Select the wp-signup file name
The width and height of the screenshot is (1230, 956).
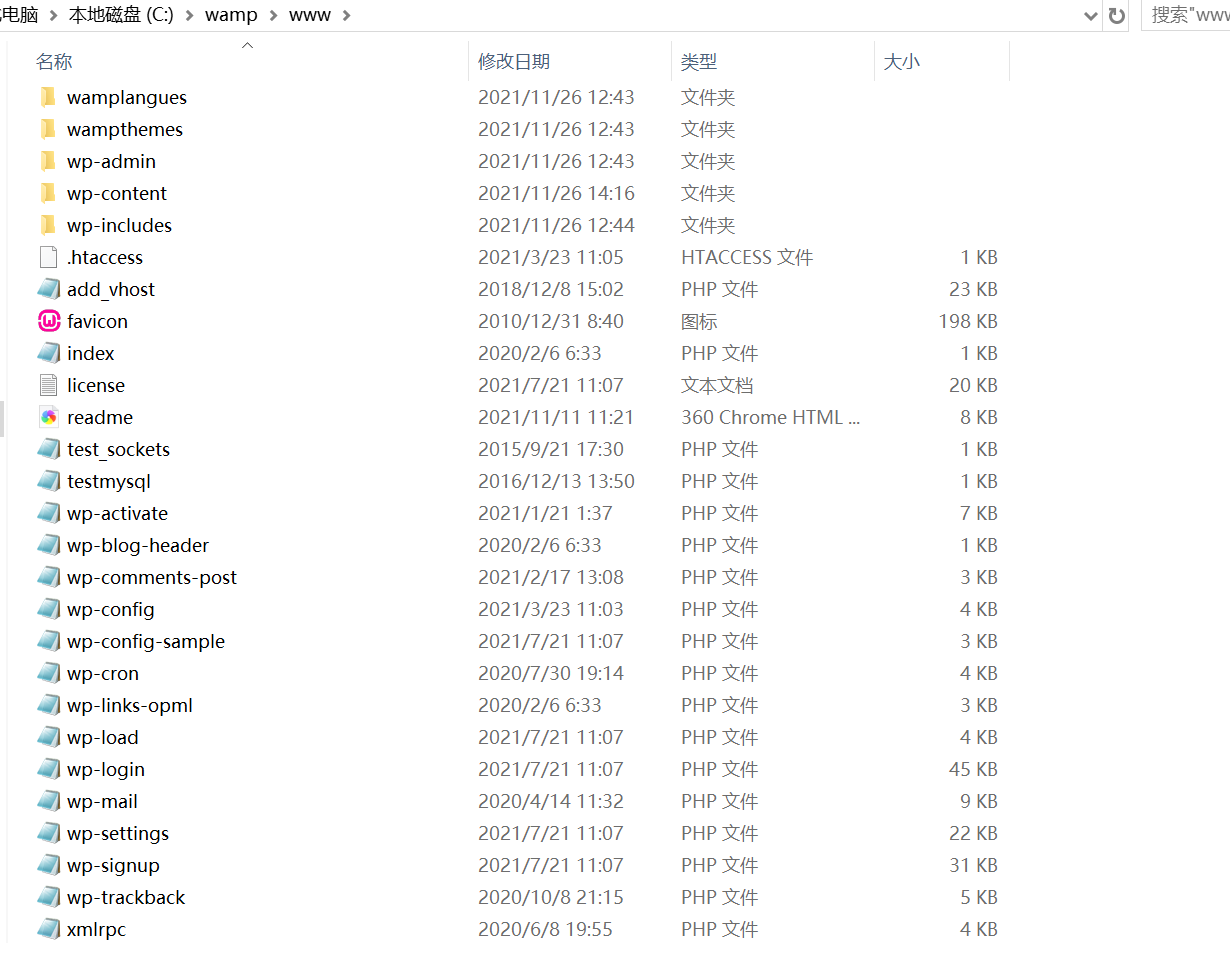113,865
